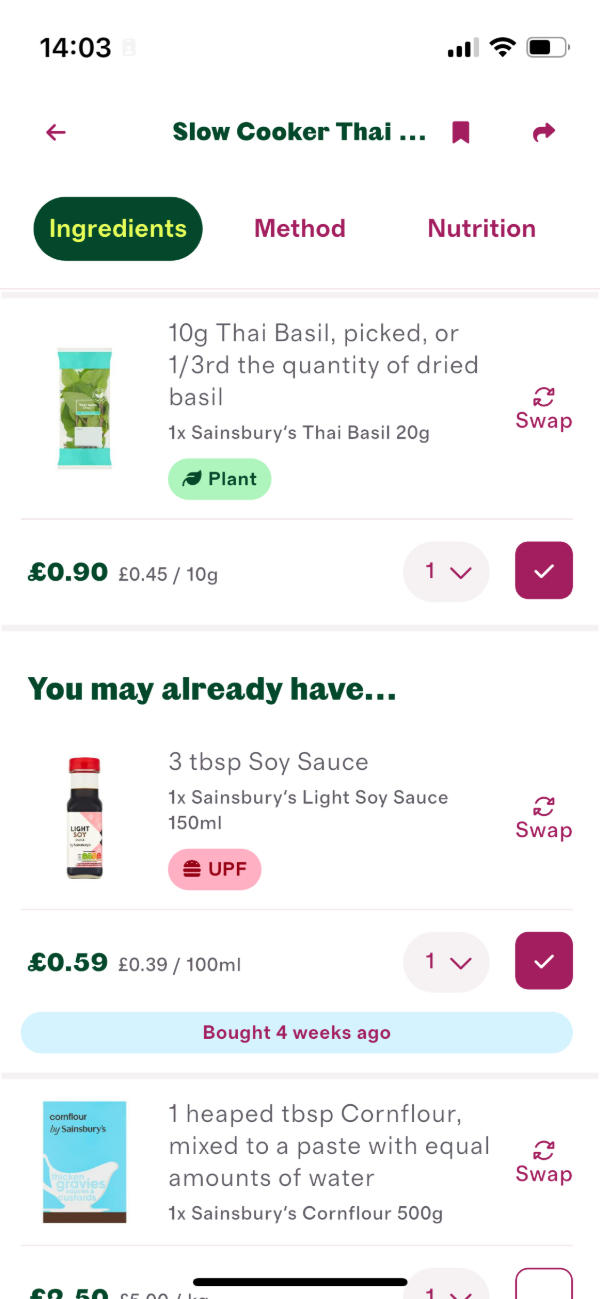Untick the checkmark for Thai Basil
Viewport: 600px width, 1299px height.
544,571
